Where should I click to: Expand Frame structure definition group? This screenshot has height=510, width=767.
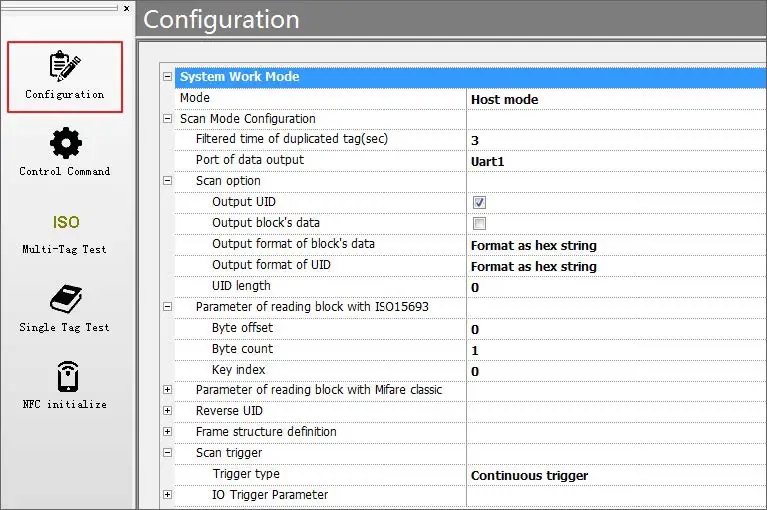pyautogui.click(x=167, y=432)
